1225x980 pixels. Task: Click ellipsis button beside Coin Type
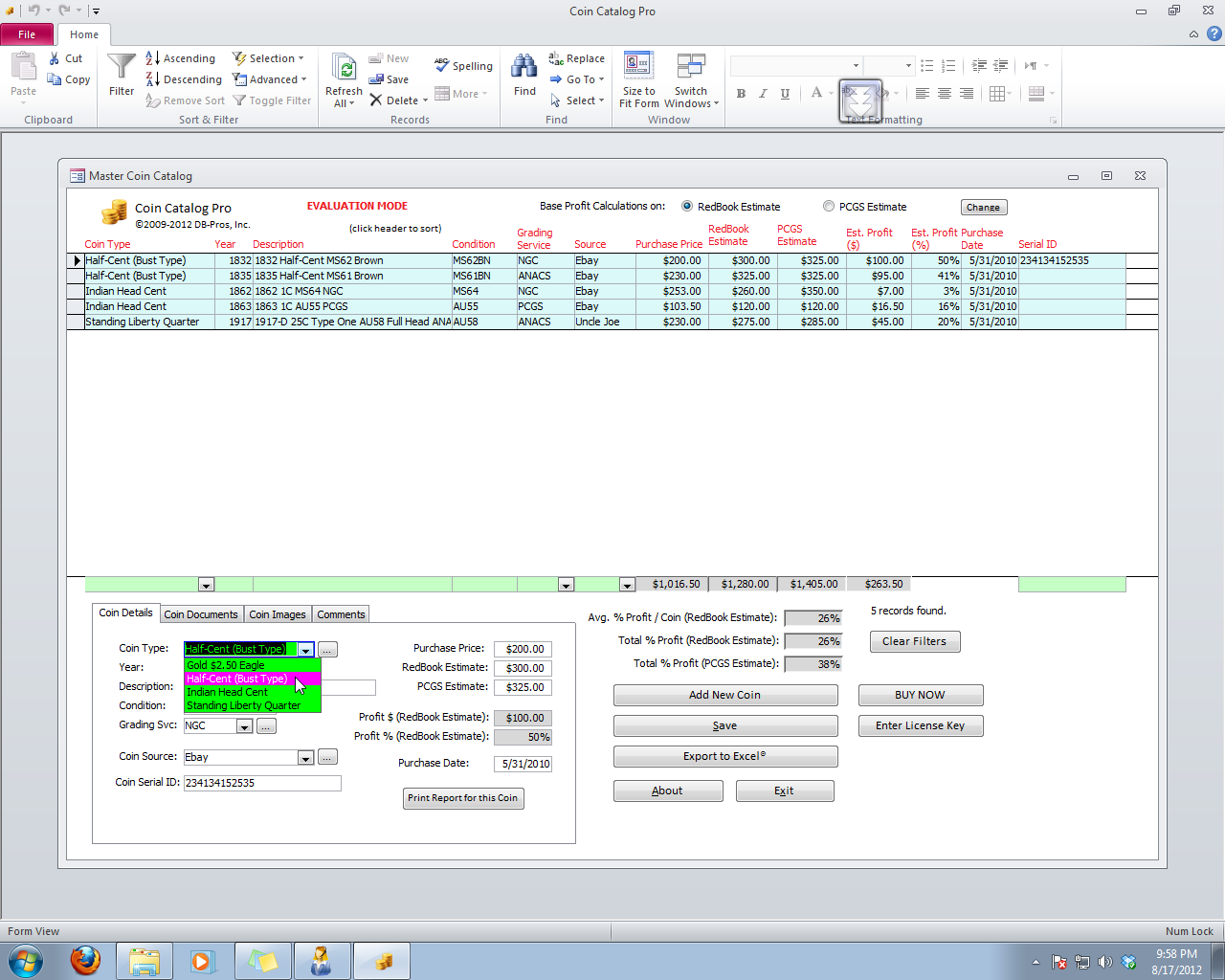coord(327,650)
